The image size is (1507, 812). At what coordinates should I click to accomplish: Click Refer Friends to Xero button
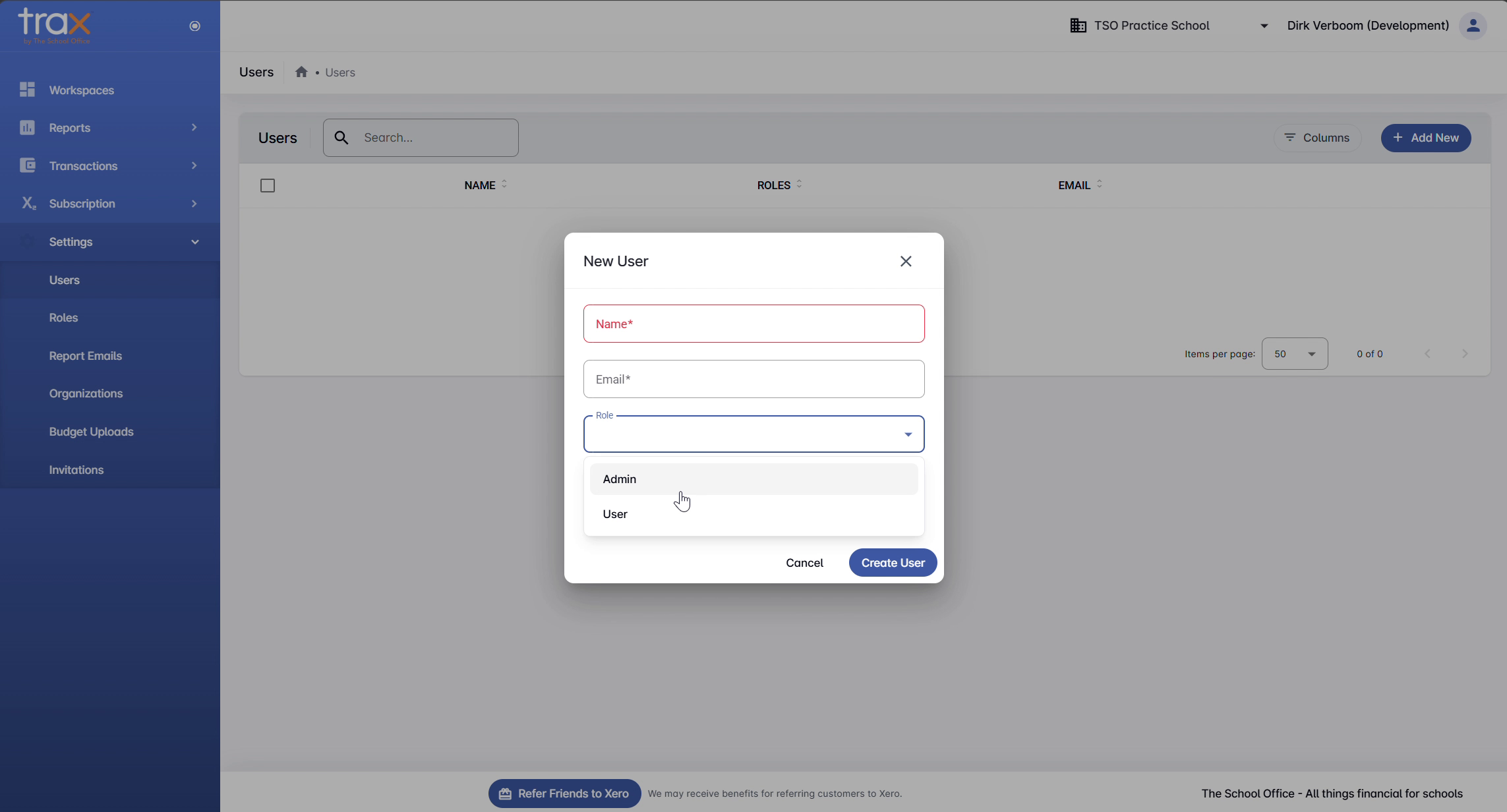564,794
